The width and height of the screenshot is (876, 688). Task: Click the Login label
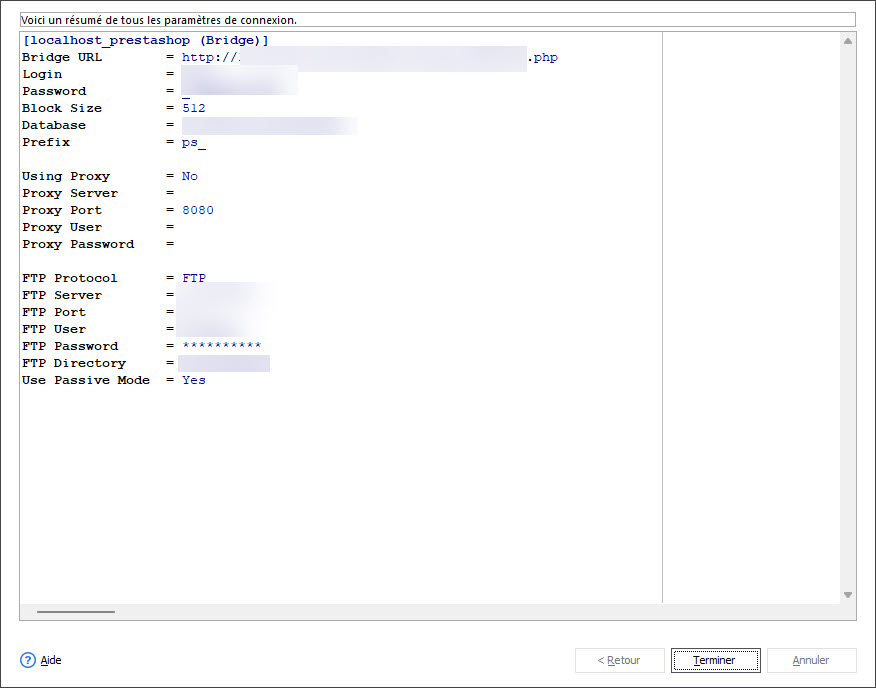[42, 74]
